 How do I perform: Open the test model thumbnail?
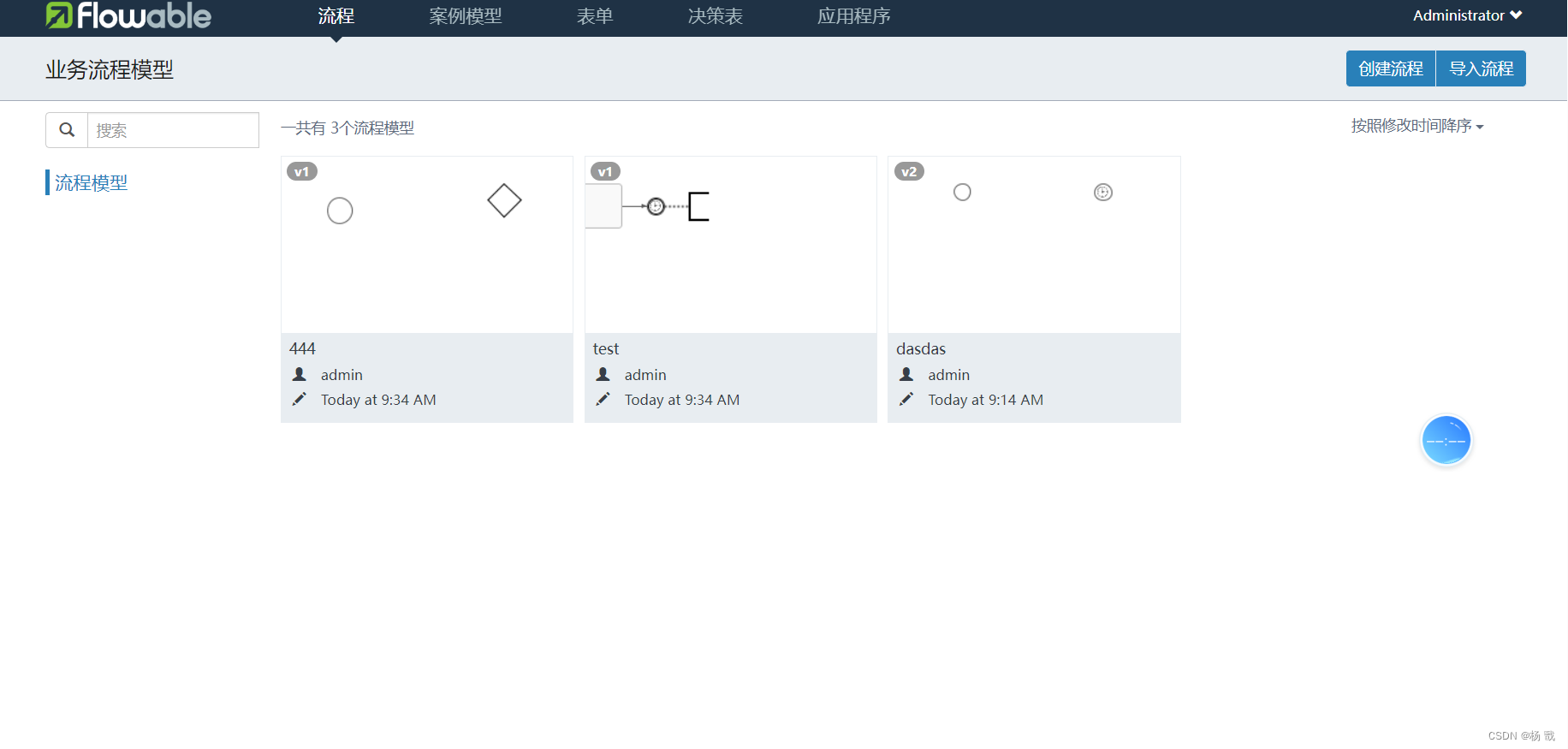click(x=731, y=245)
